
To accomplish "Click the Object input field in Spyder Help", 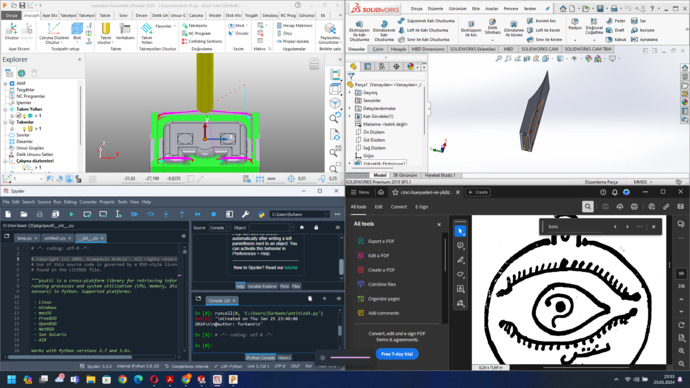I will click(x=270, y=228).
